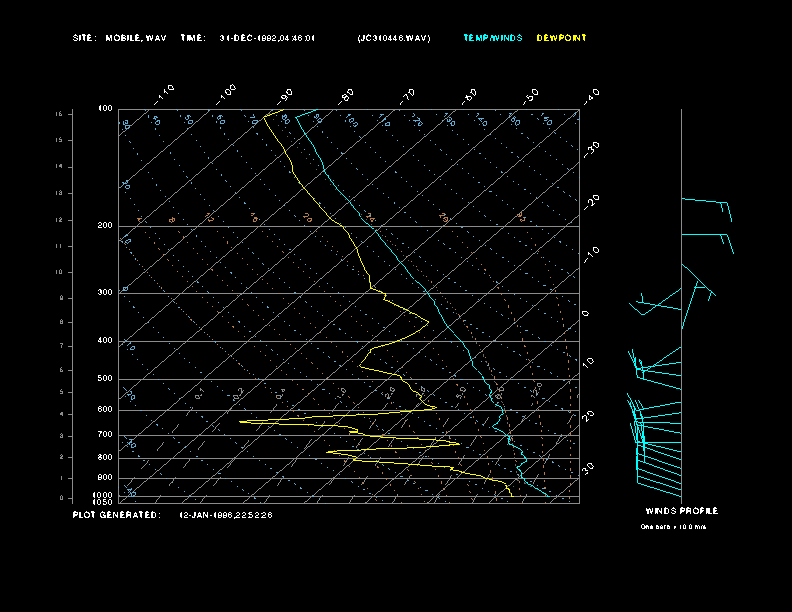Click the 12-JAN-1996 generation date text
This screenshot has height=612, width=792.
tap(225, 515)
